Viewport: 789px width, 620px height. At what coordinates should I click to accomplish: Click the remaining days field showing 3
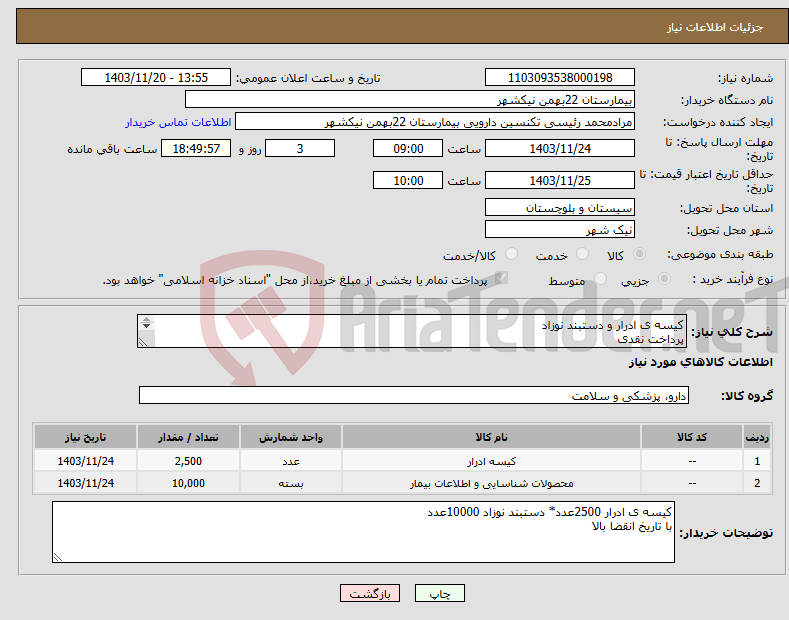[300, 148]
